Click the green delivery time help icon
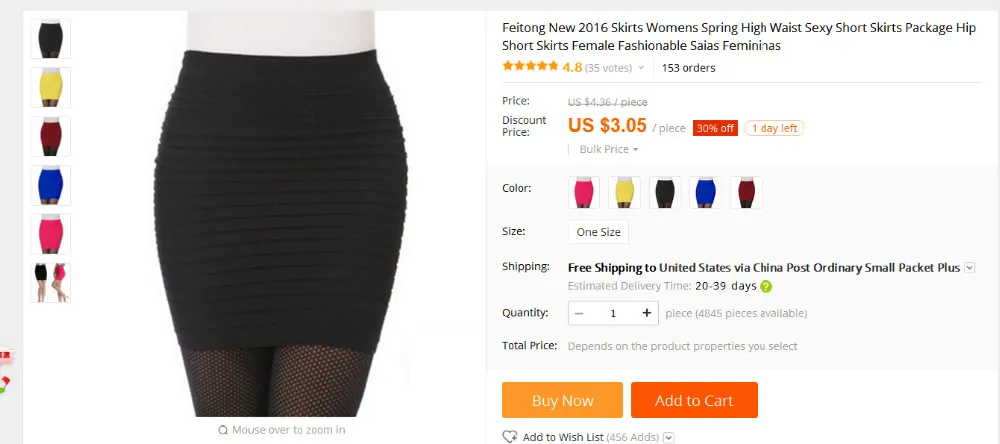 click(x=766, y=286)
